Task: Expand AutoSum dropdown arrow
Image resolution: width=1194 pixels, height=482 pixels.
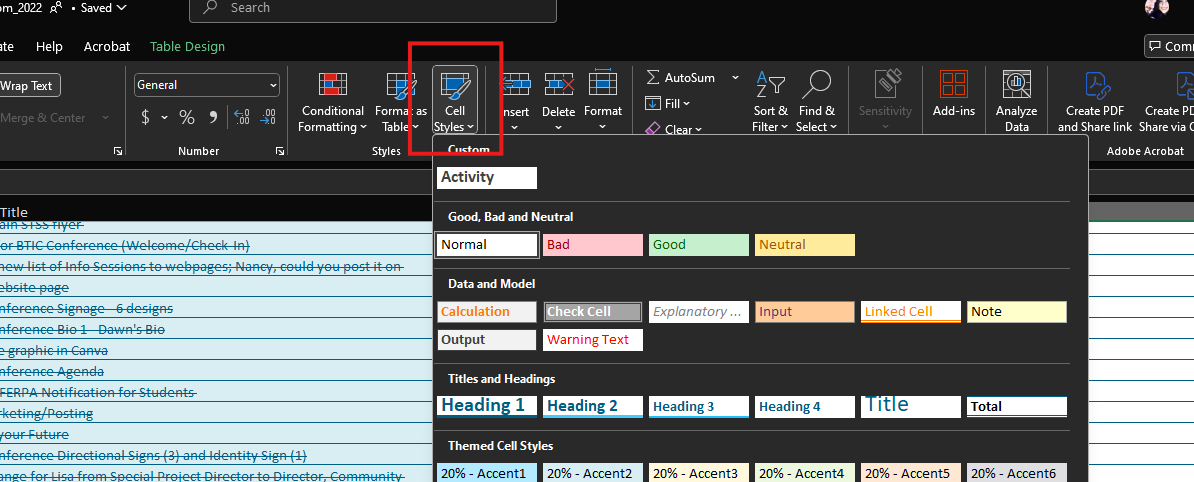Action: coord(735,78)
